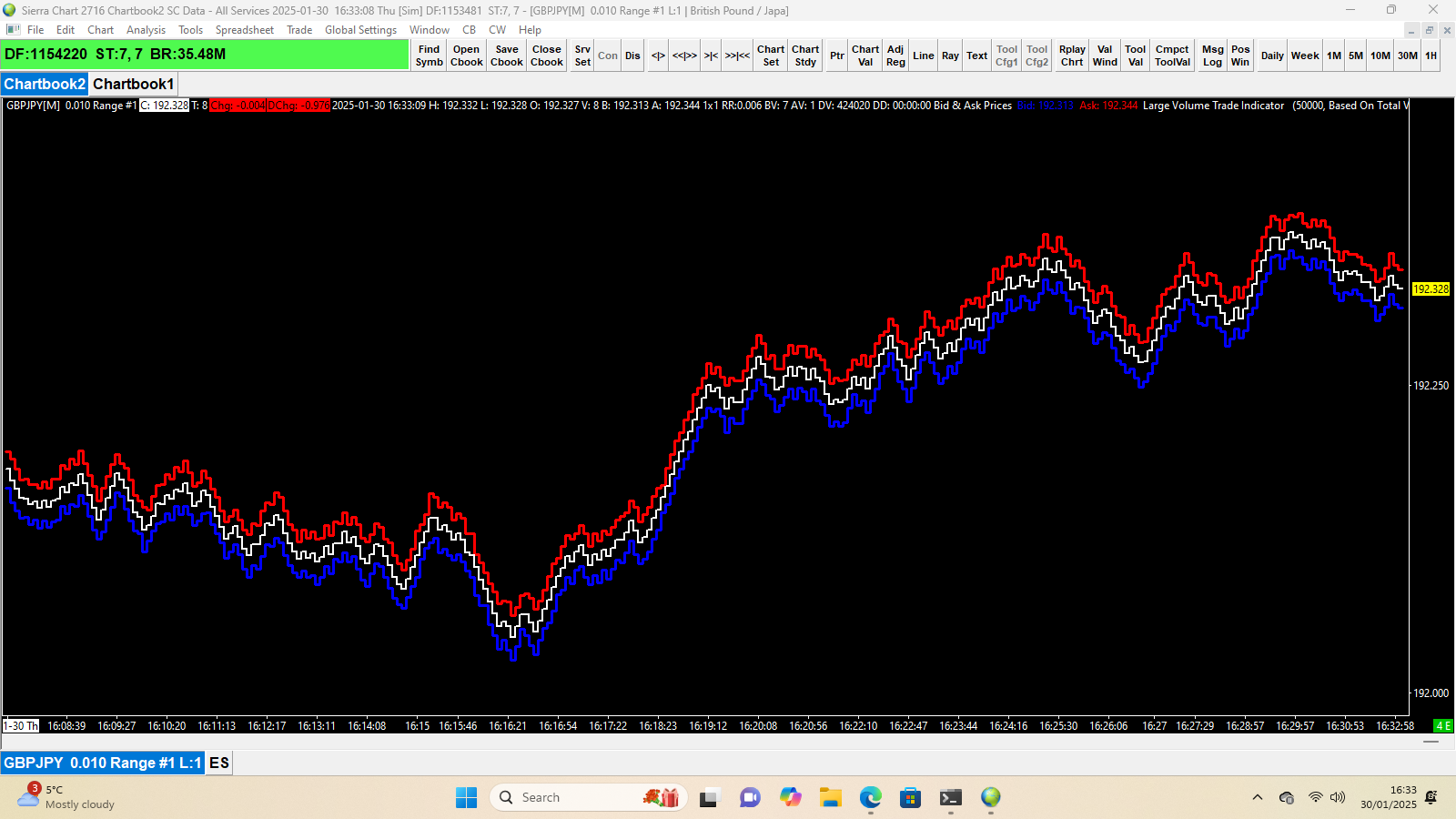
Task: Set the chart timeframe to 30M
Action: pos(1407,56)
